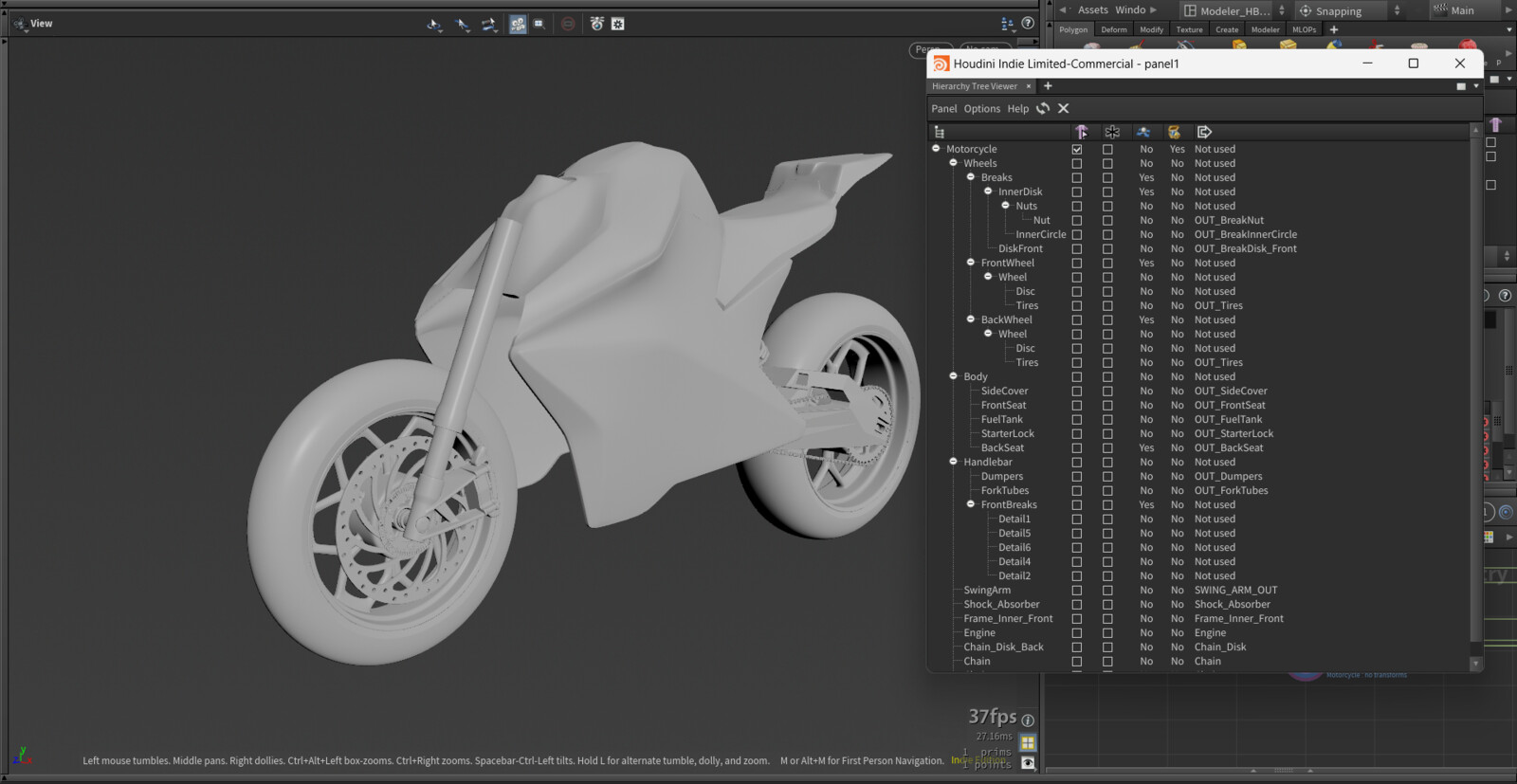Open the Options menu in panel1
Viewport: 1517px width, 784px height.
982,109
